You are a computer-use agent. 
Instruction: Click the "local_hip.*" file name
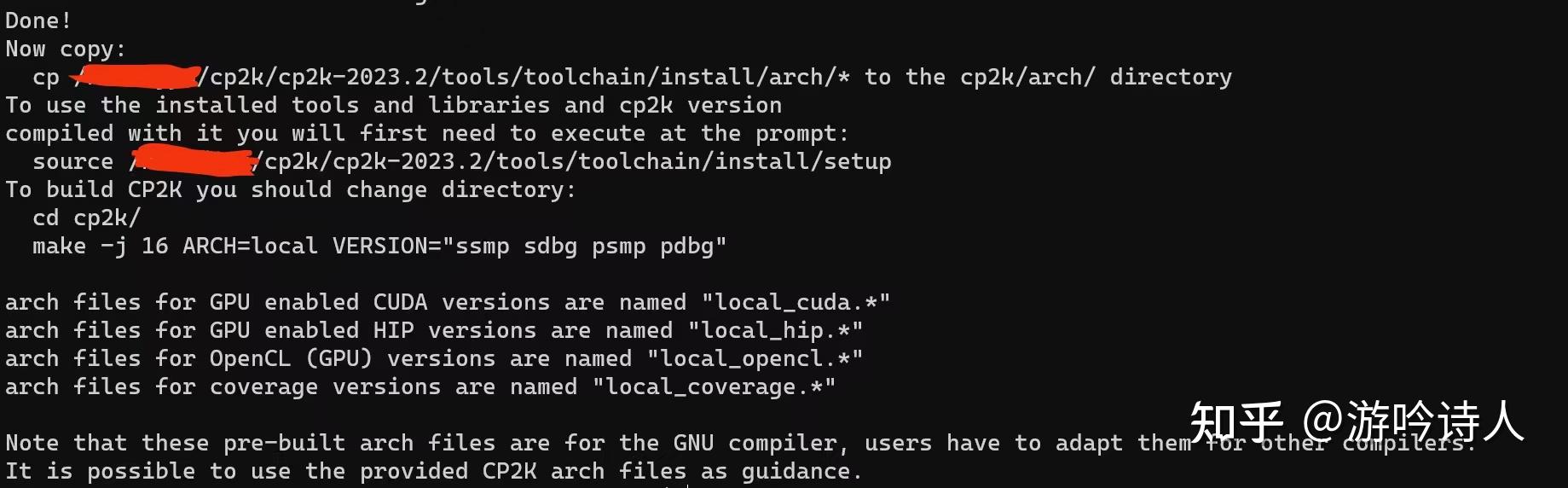tap(775, 330)
